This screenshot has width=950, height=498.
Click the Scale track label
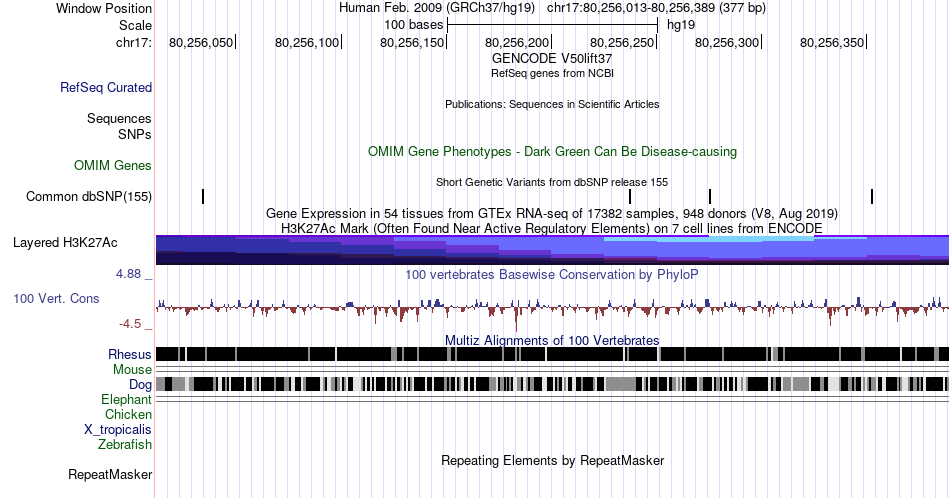click(135, 25)
